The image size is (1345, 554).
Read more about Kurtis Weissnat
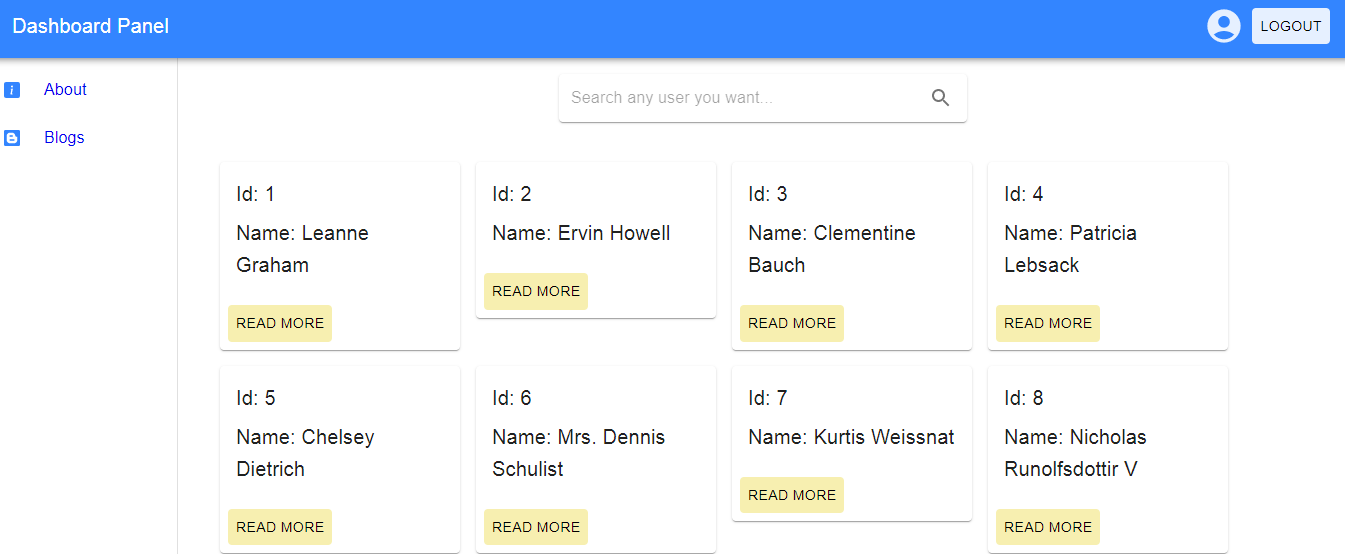pos(792,495)
